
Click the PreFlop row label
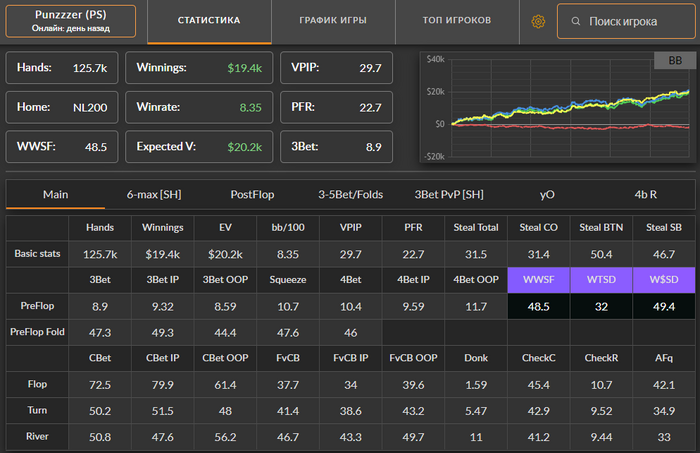37,306
